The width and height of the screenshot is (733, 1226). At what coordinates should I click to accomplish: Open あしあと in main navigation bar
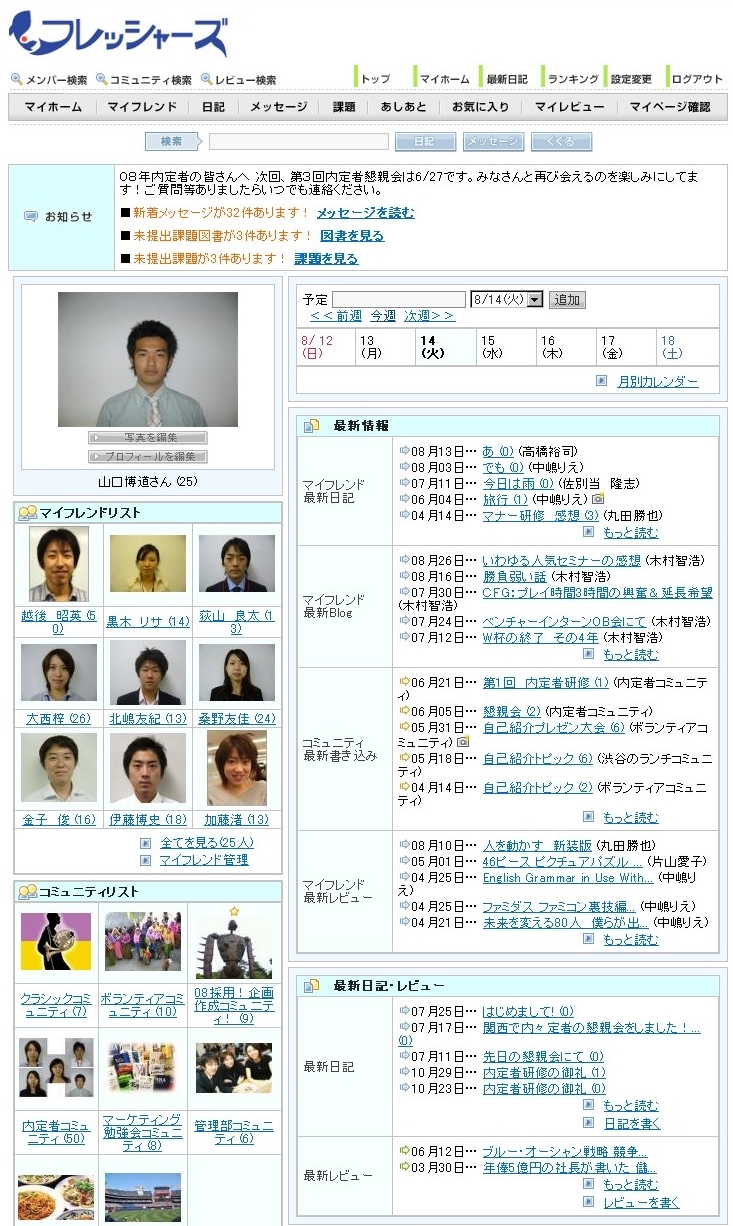pos(403,107)
